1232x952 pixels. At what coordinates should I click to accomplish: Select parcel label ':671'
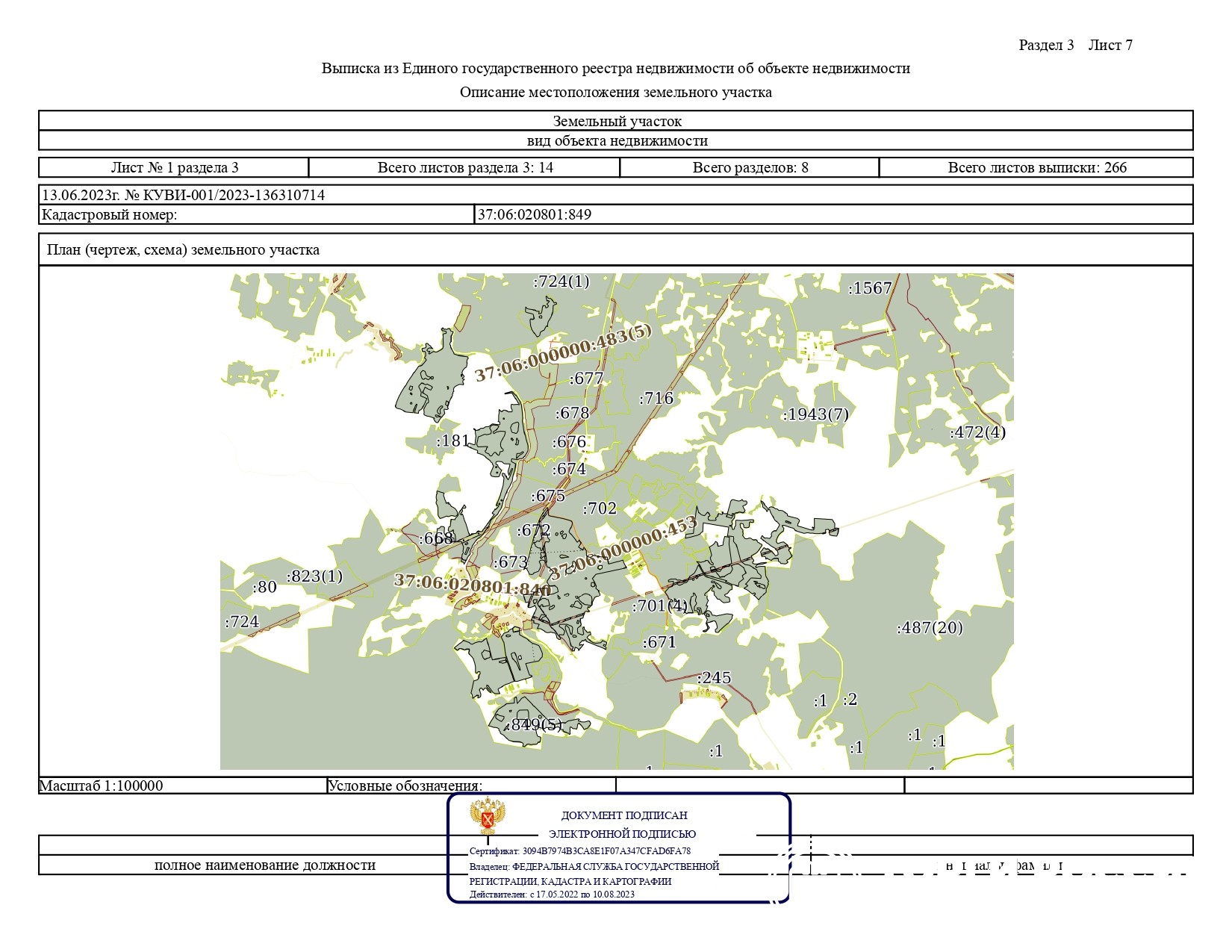[659, 643]
